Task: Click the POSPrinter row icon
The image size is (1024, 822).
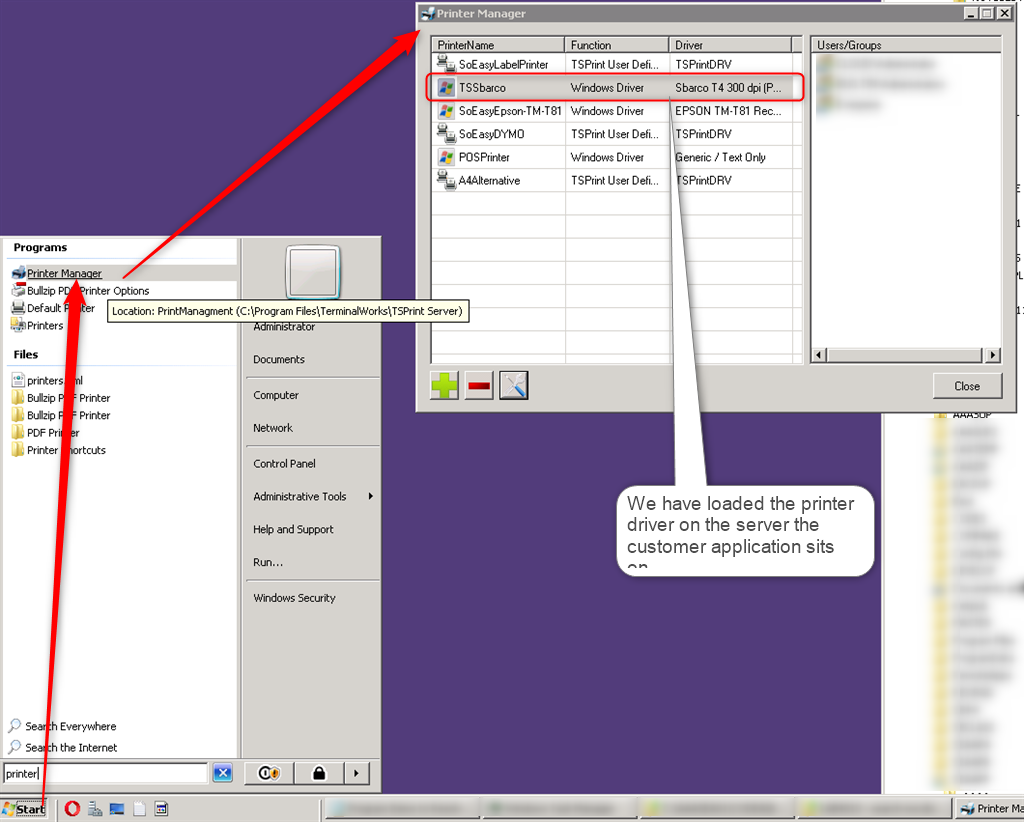Action: coord(446,157)
